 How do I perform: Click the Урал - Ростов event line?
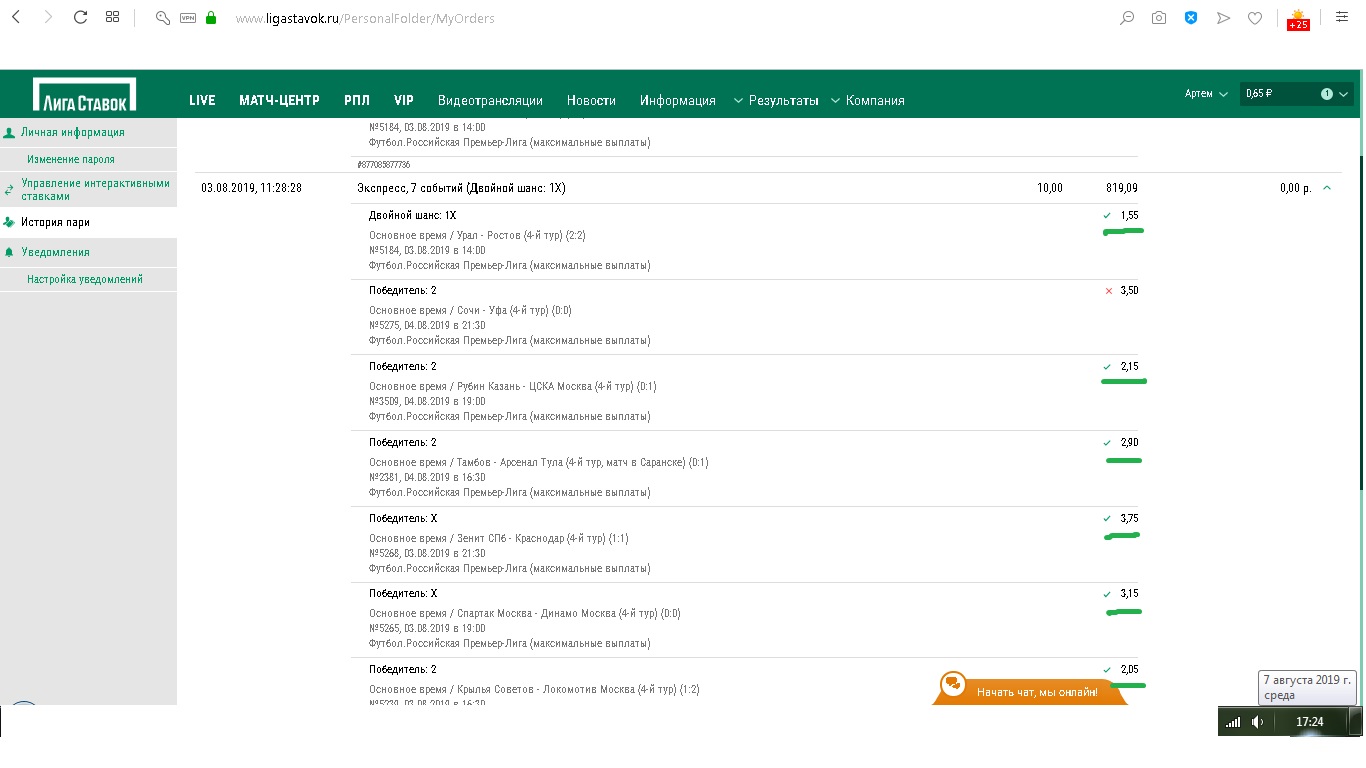click(477, 235)
